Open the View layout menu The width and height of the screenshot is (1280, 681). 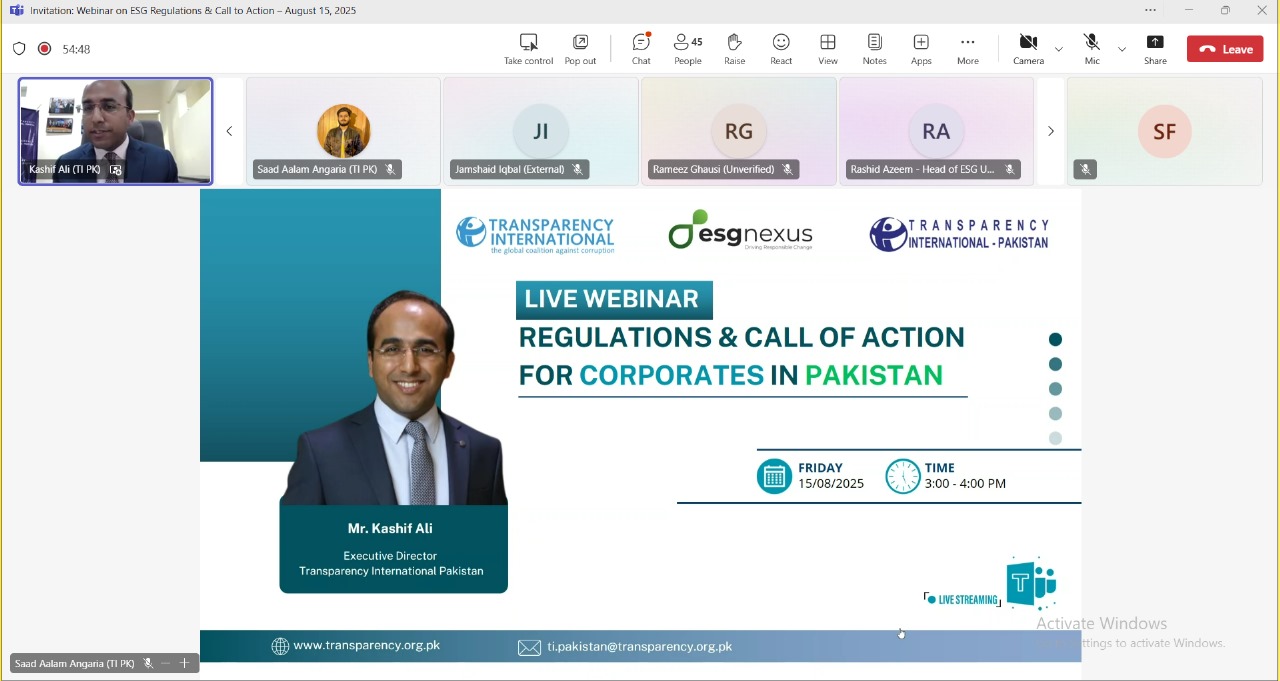828,48
